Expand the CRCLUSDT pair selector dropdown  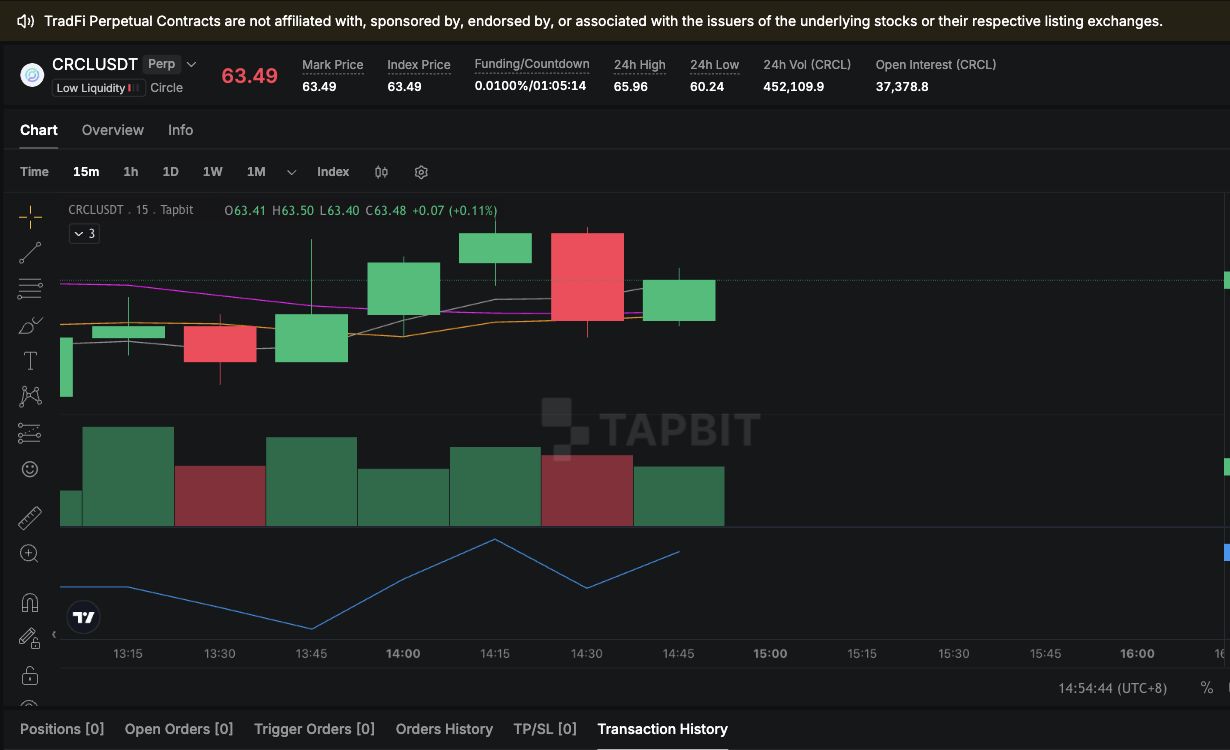point(192,64)
